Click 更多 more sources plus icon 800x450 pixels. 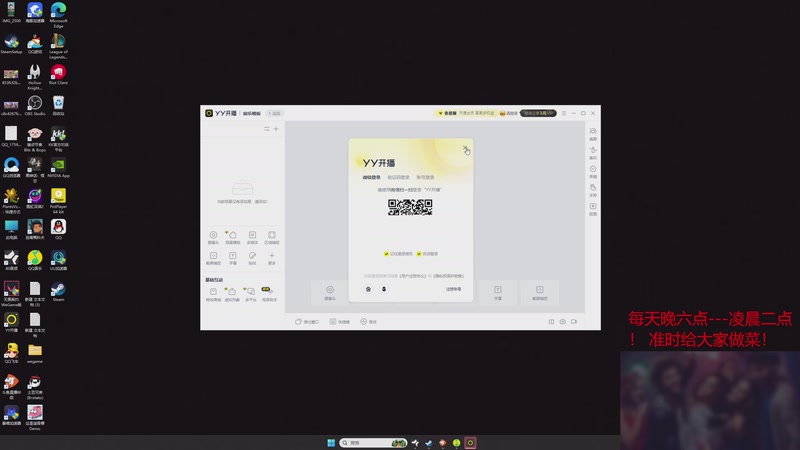click(272, 258)
